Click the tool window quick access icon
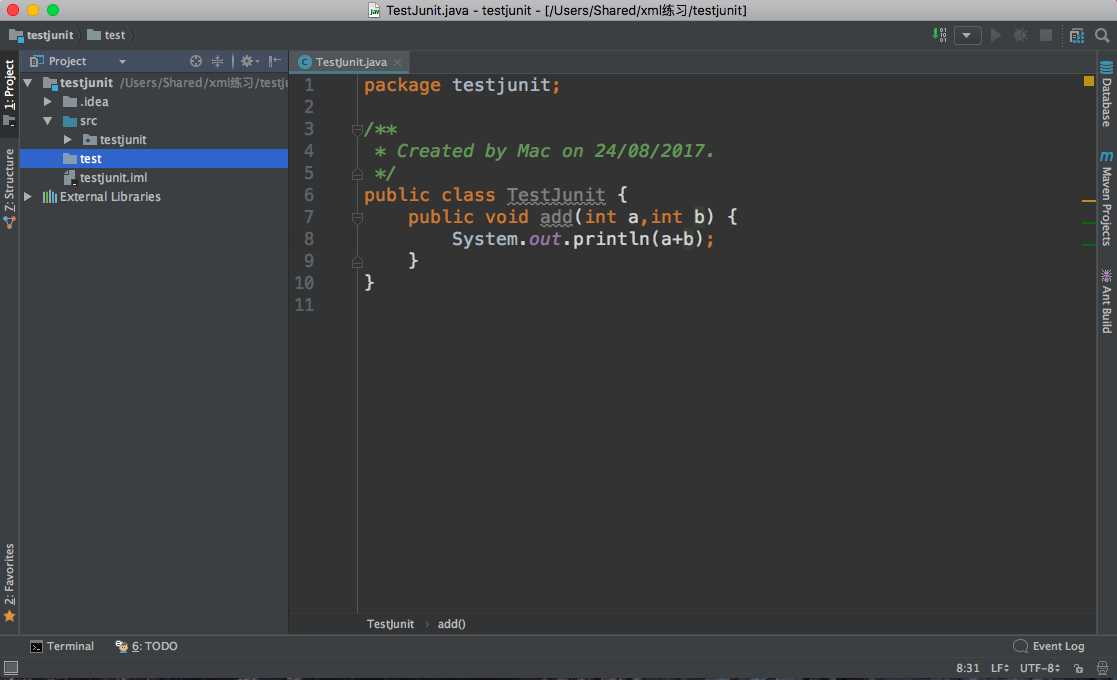This screenshot has height=680, width=1117. [11, 667]
